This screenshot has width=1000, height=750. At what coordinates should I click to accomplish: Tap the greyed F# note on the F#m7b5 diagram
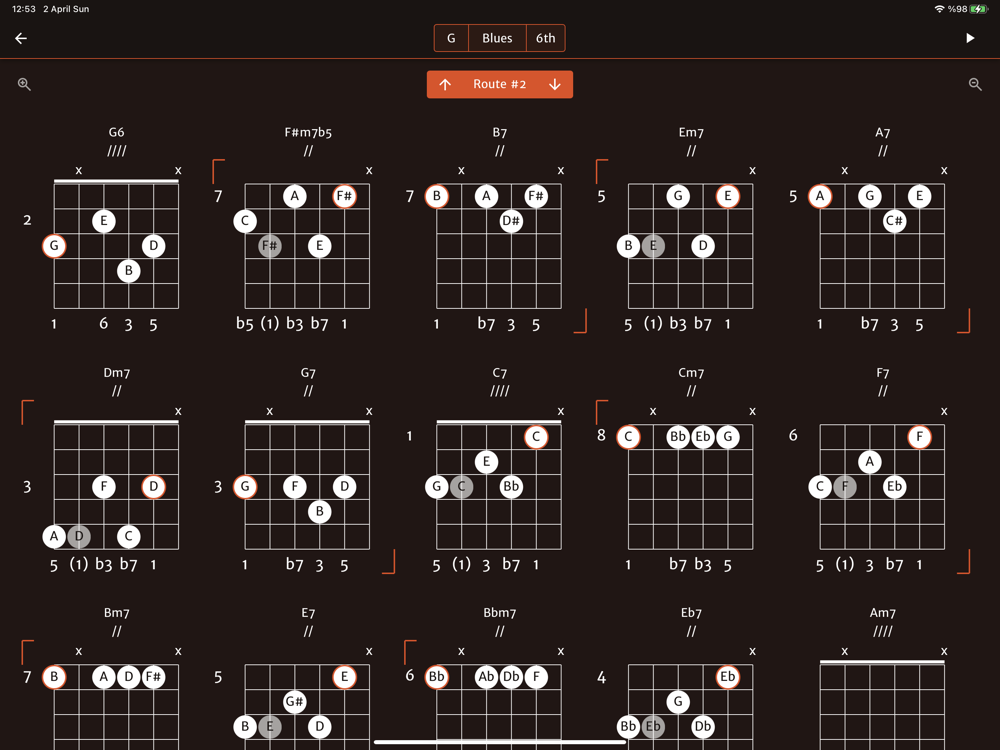tap(270, 246)
